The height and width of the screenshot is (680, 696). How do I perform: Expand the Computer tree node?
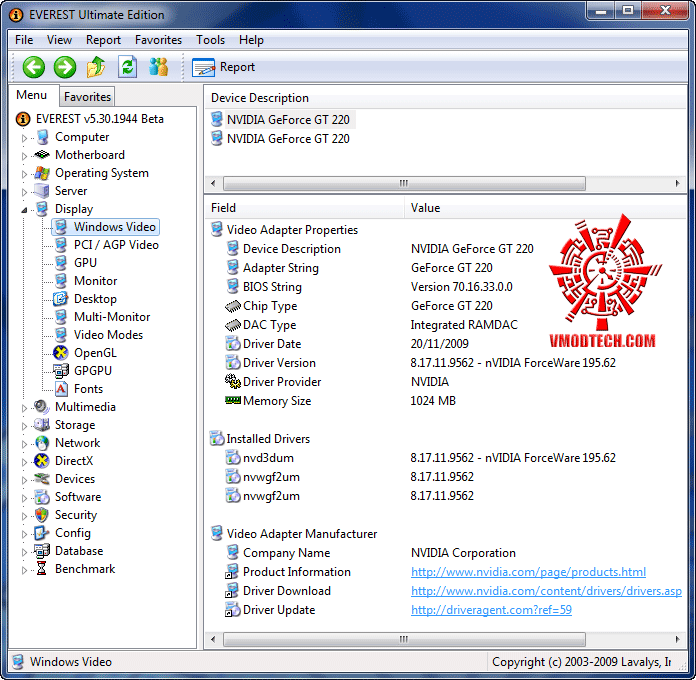(24, 138)
